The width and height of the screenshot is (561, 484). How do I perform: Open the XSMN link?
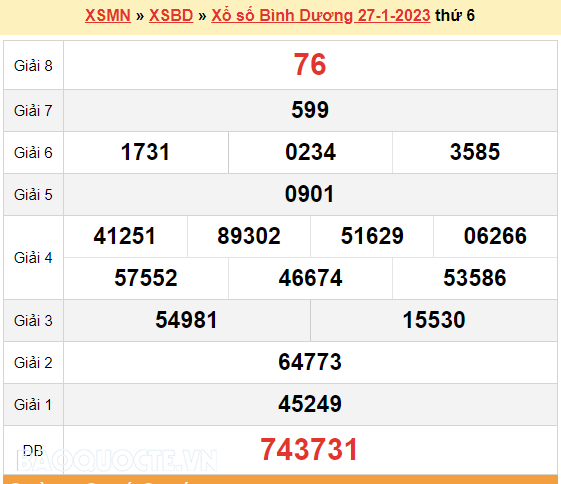pyautogui.click(x=108, y=15)
